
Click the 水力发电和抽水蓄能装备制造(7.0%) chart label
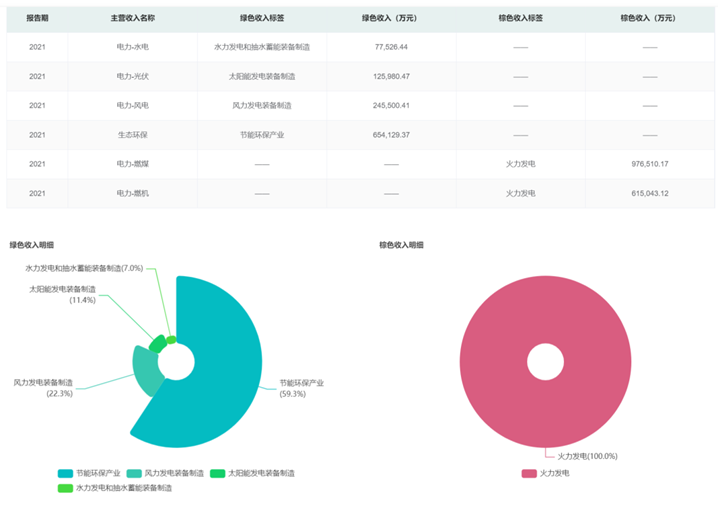84,268
